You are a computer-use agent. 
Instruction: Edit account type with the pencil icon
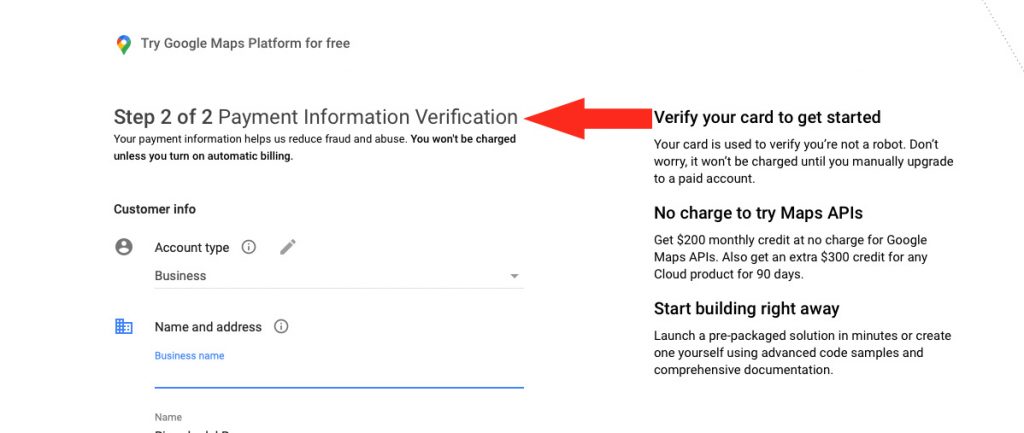point(288,247)
